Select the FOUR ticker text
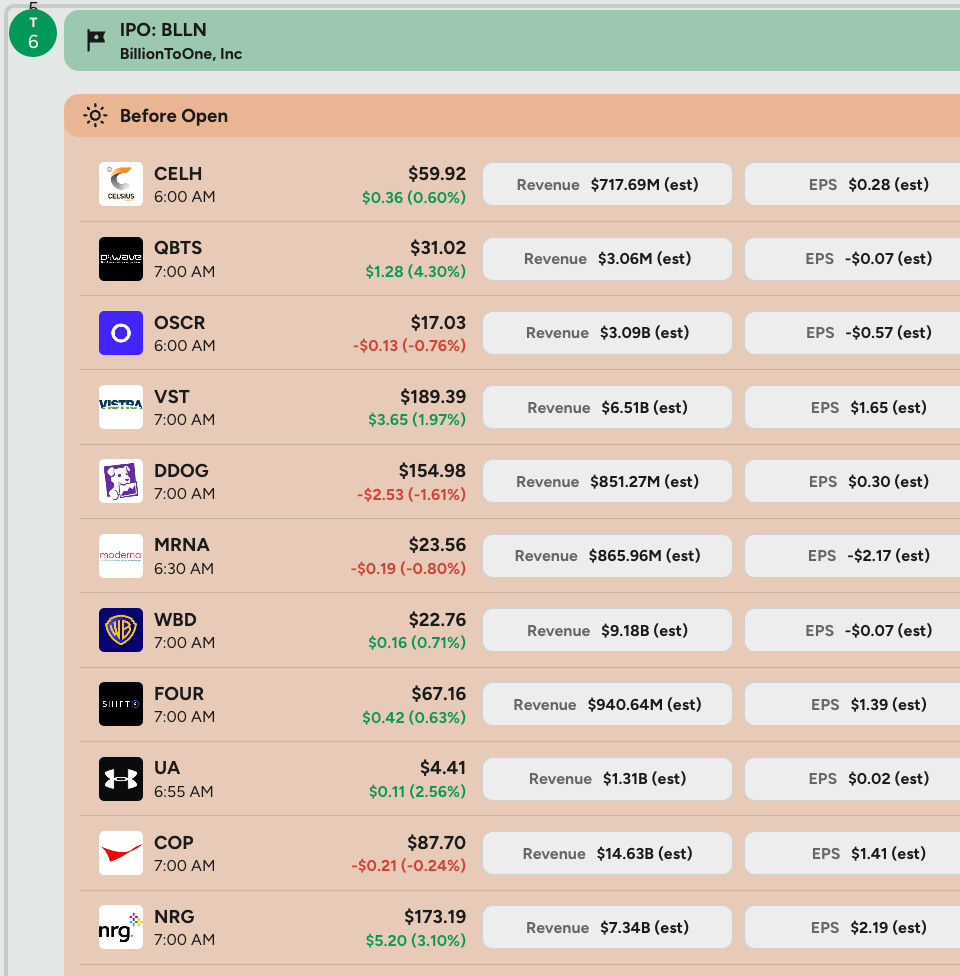The height and width of the screenshot is (976, 960). click(179, 693)
